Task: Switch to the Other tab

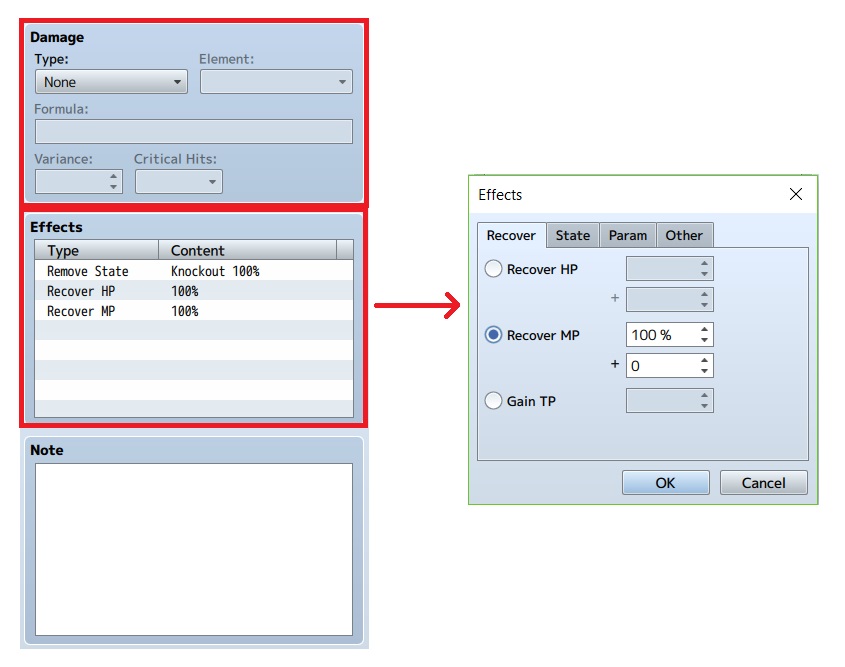Action: coord(684,235)
